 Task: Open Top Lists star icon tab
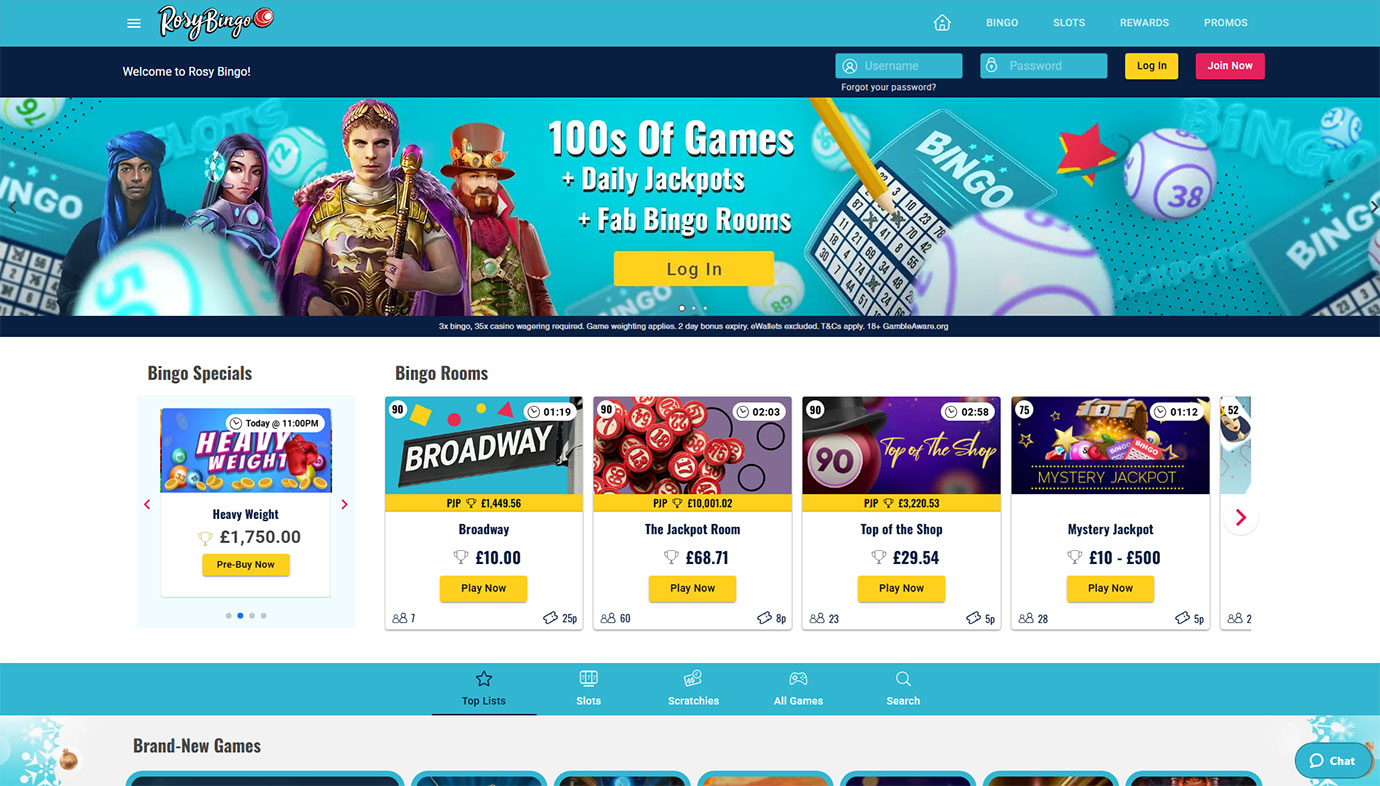[484, 679]
